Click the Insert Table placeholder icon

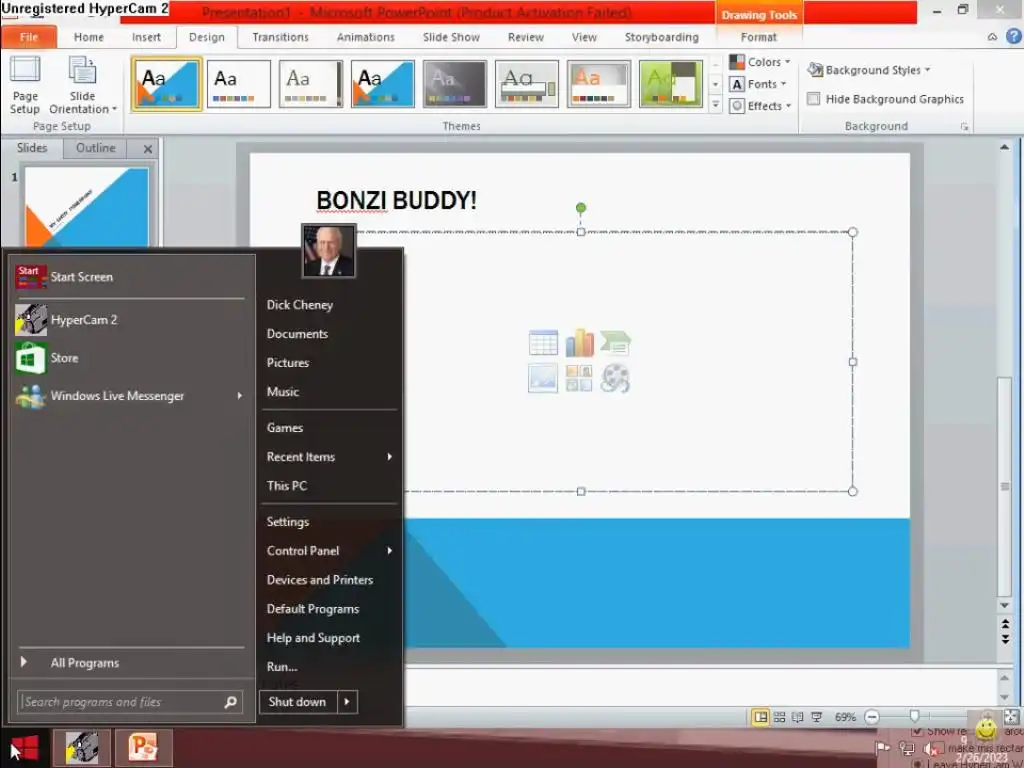click(543, 343)
